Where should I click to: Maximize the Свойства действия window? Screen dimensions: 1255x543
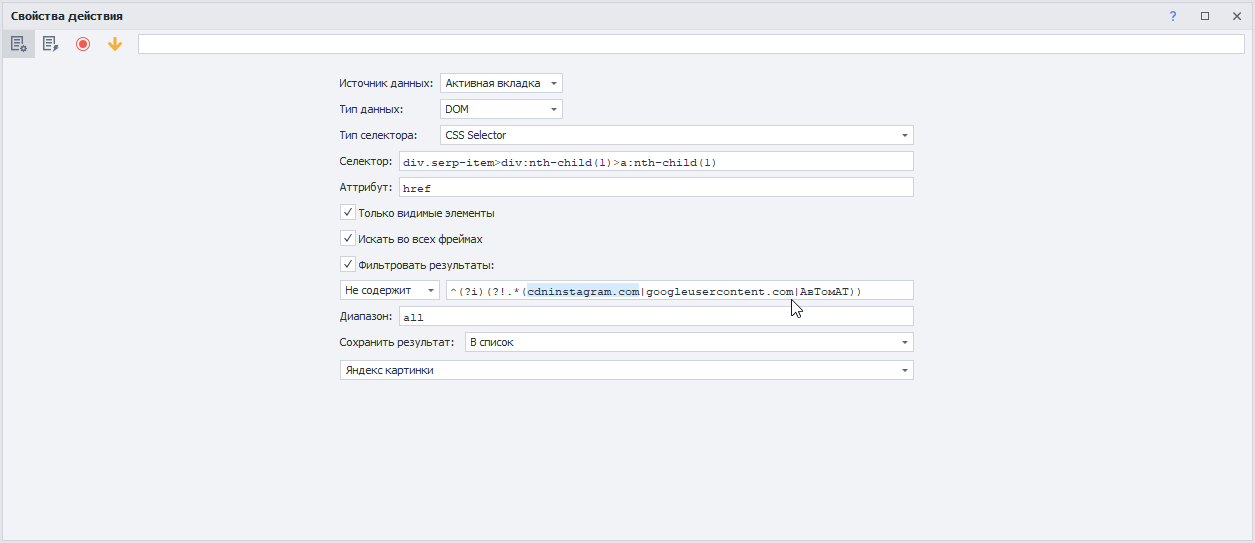pos(1205,16)
